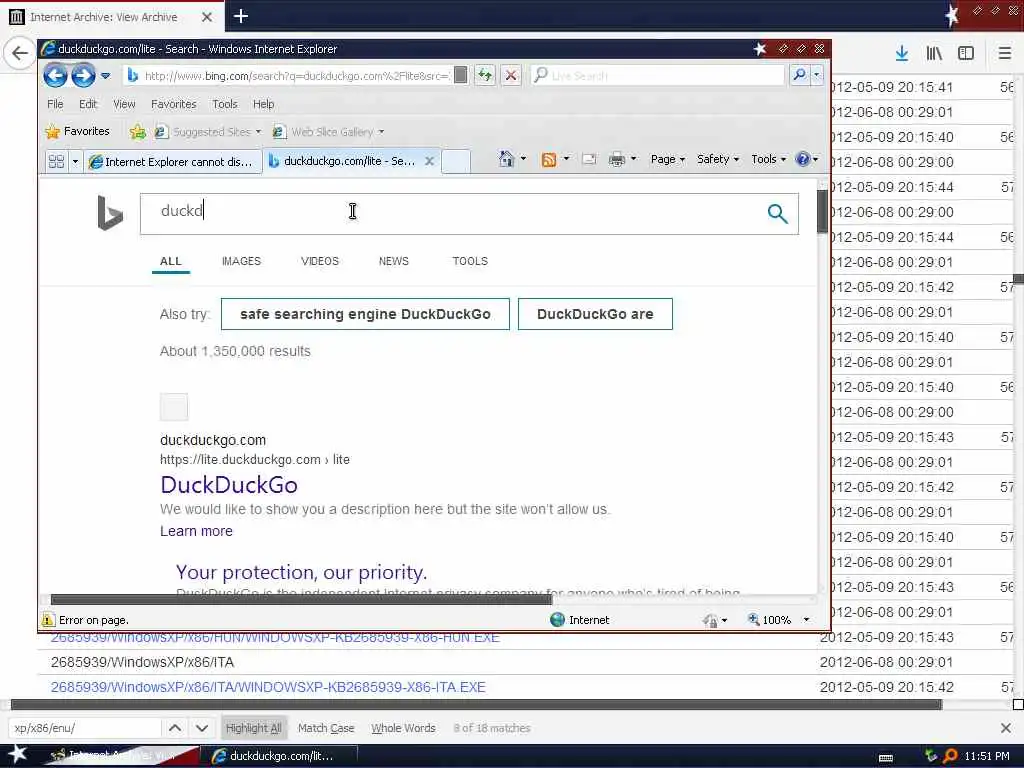Screen dimensions: 1024x768
Task: Toggle Whole Words in find bar
Action: 404,728
